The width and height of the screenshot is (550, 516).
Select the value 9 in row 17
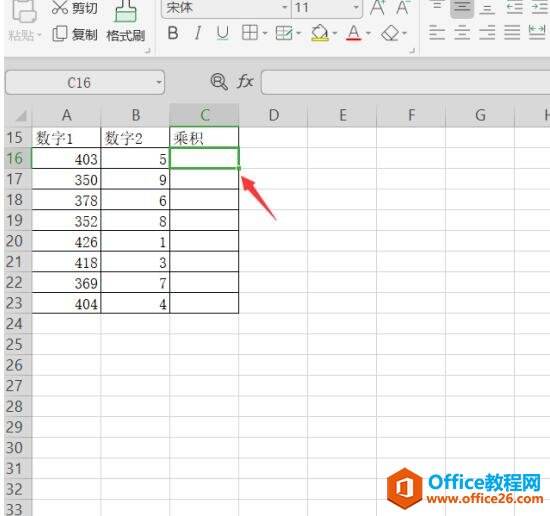click(x=135, y=179)
